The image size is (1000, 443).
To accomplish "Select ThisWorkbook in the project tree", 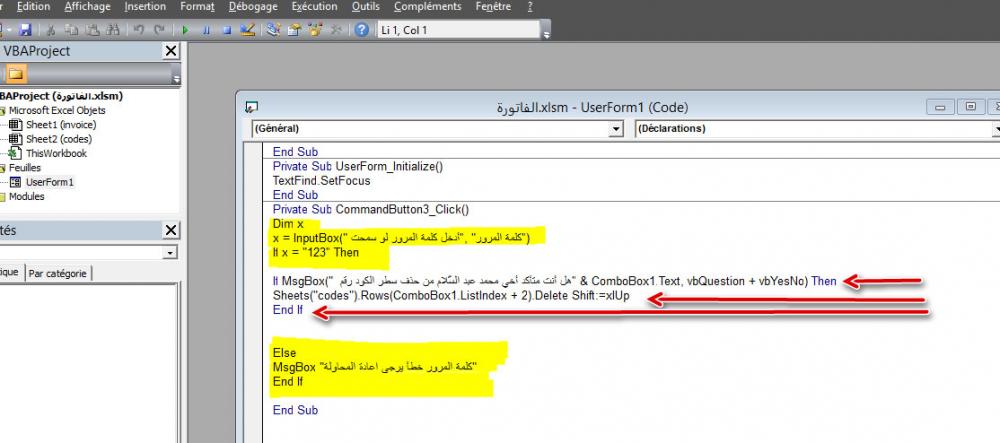I will point(56,154).
